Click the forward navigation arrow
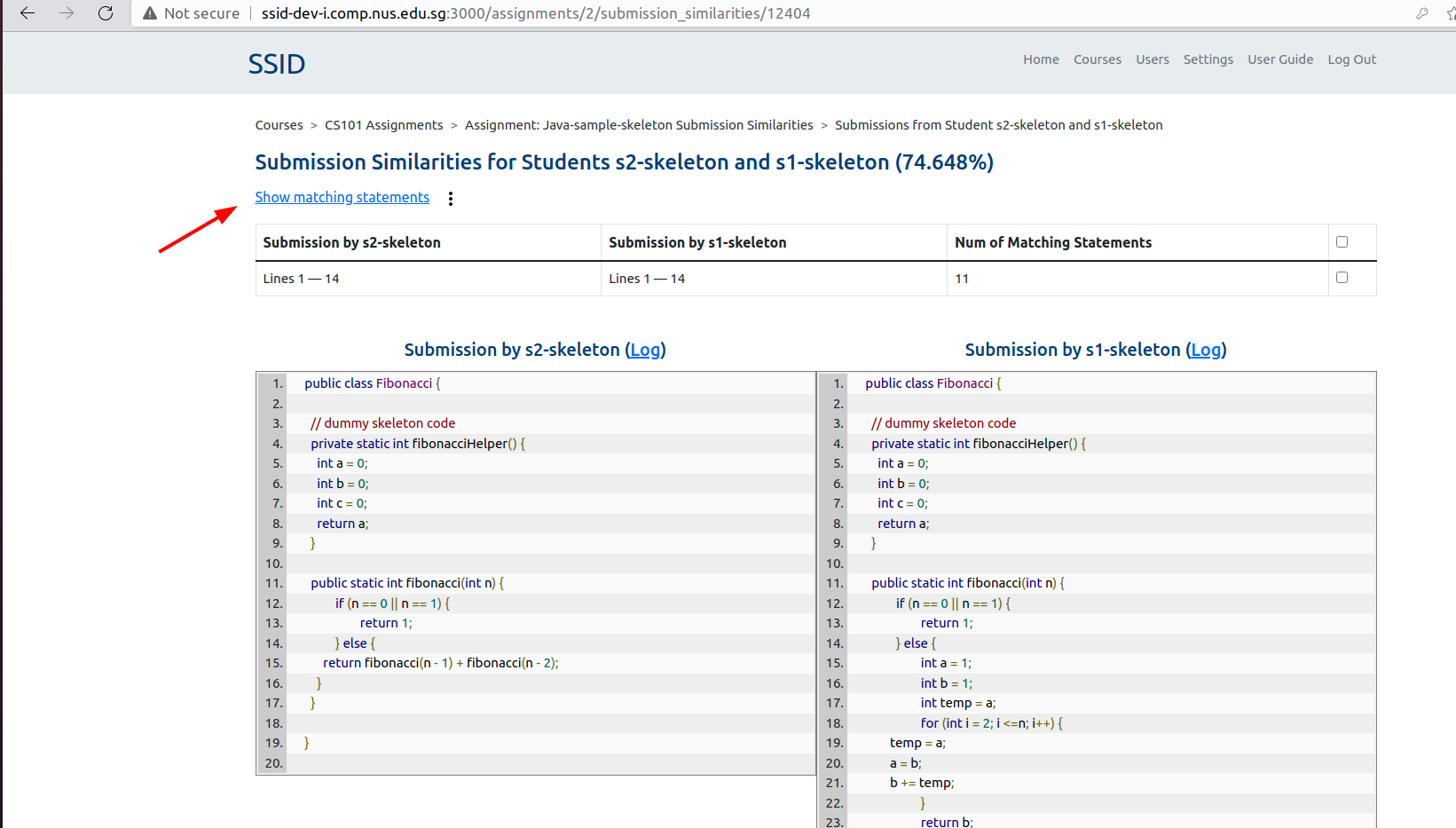This screenshot has width=1456, height=828. (66, 13)
